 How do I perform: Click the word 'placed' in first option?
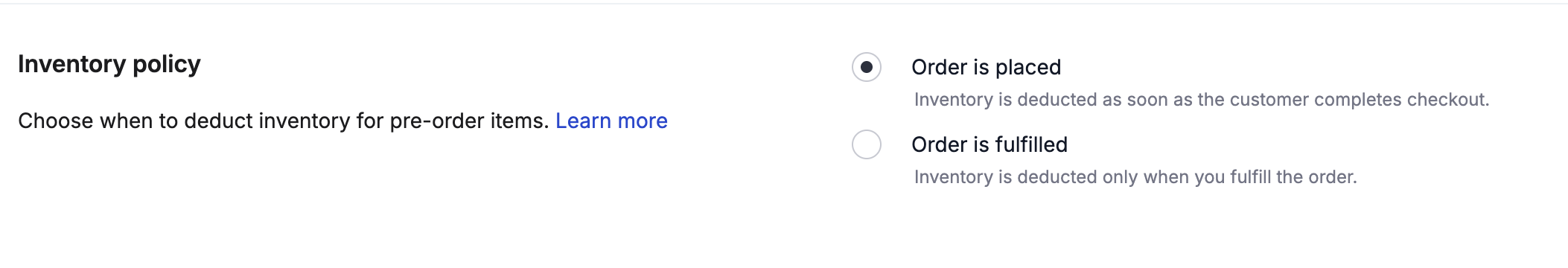pos(1028,68)
